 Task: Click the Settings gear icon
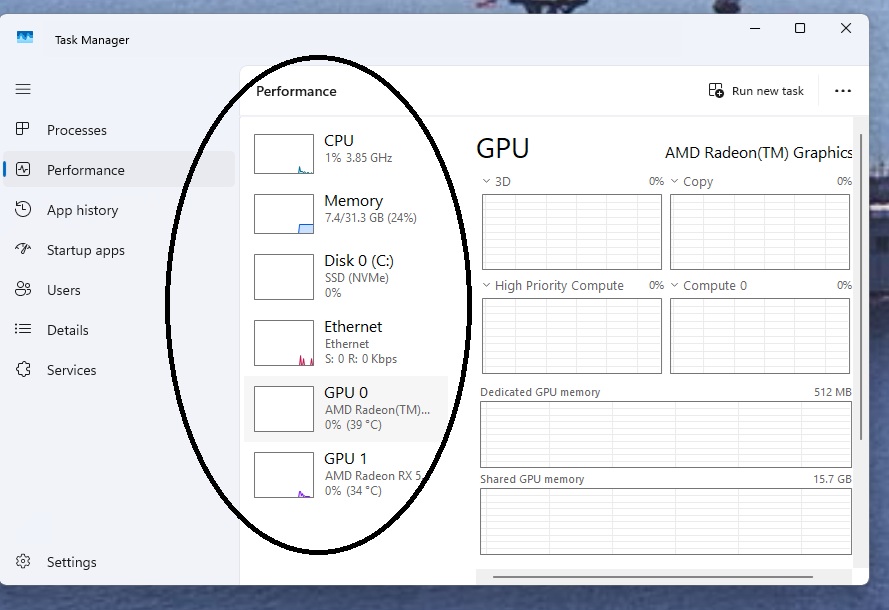[23, 561]
